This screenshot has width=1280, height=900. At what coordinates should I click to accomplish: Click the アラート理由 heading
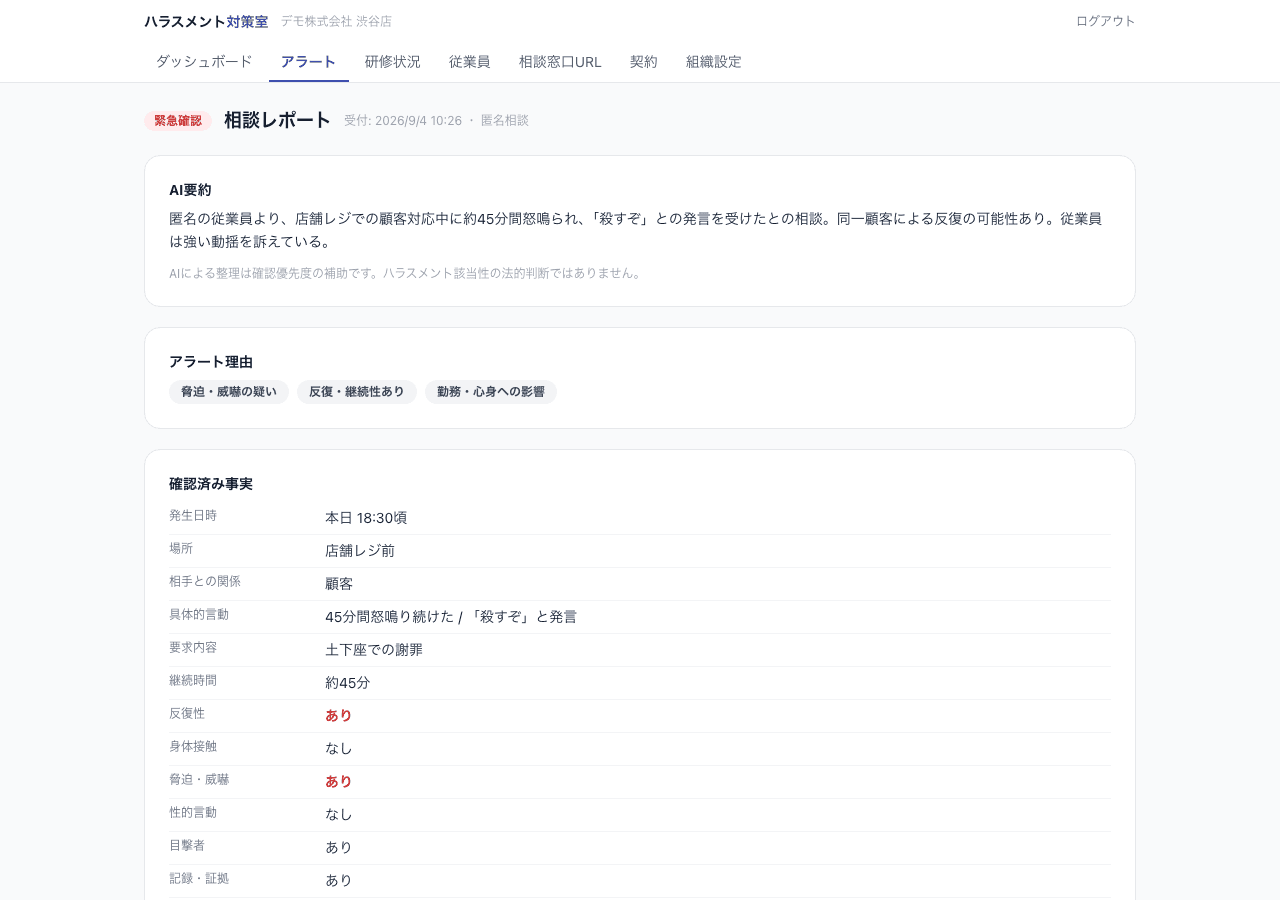[211, 362]
